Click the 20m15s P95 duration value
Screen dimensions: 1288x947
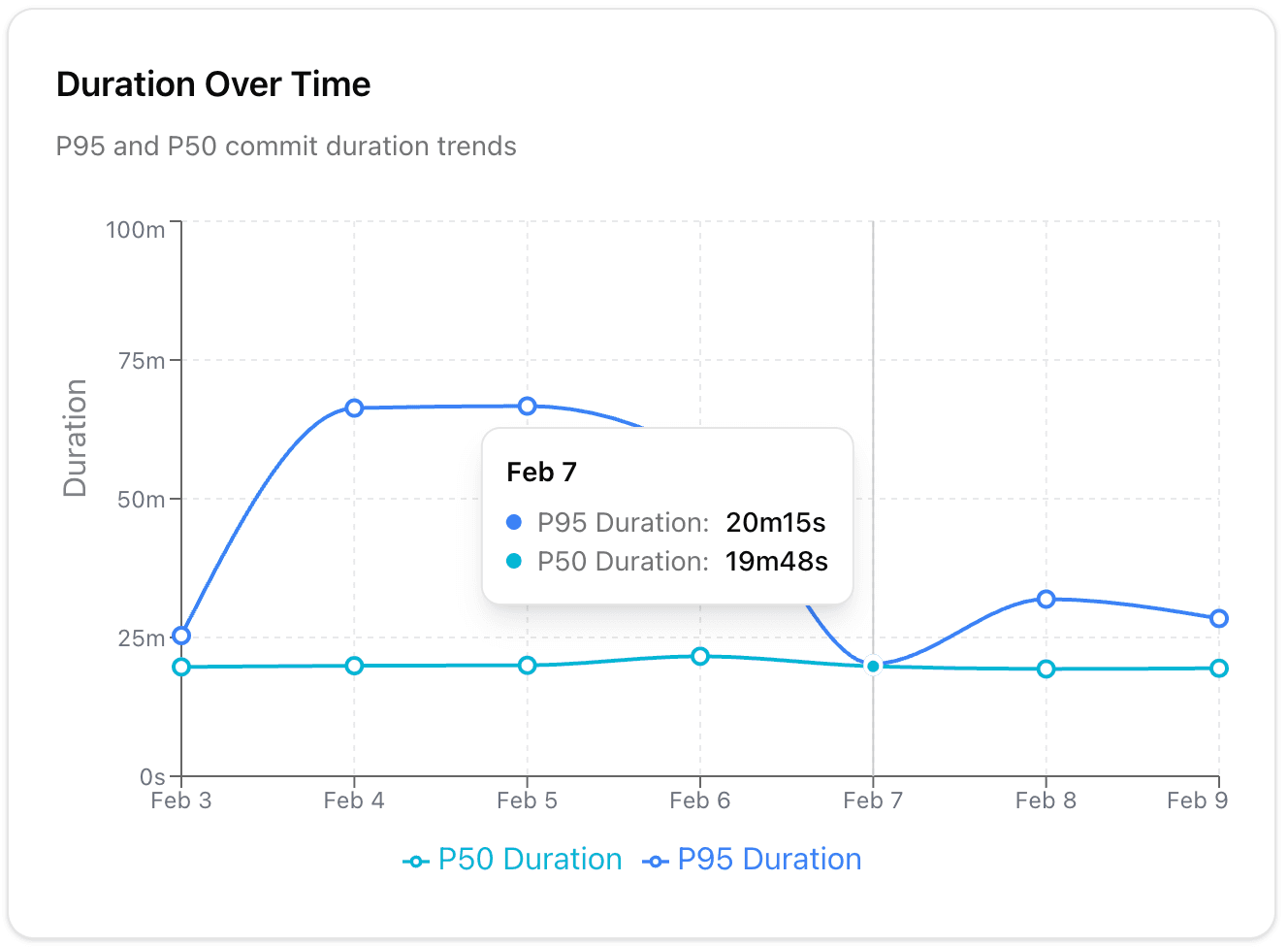[775, 522]
